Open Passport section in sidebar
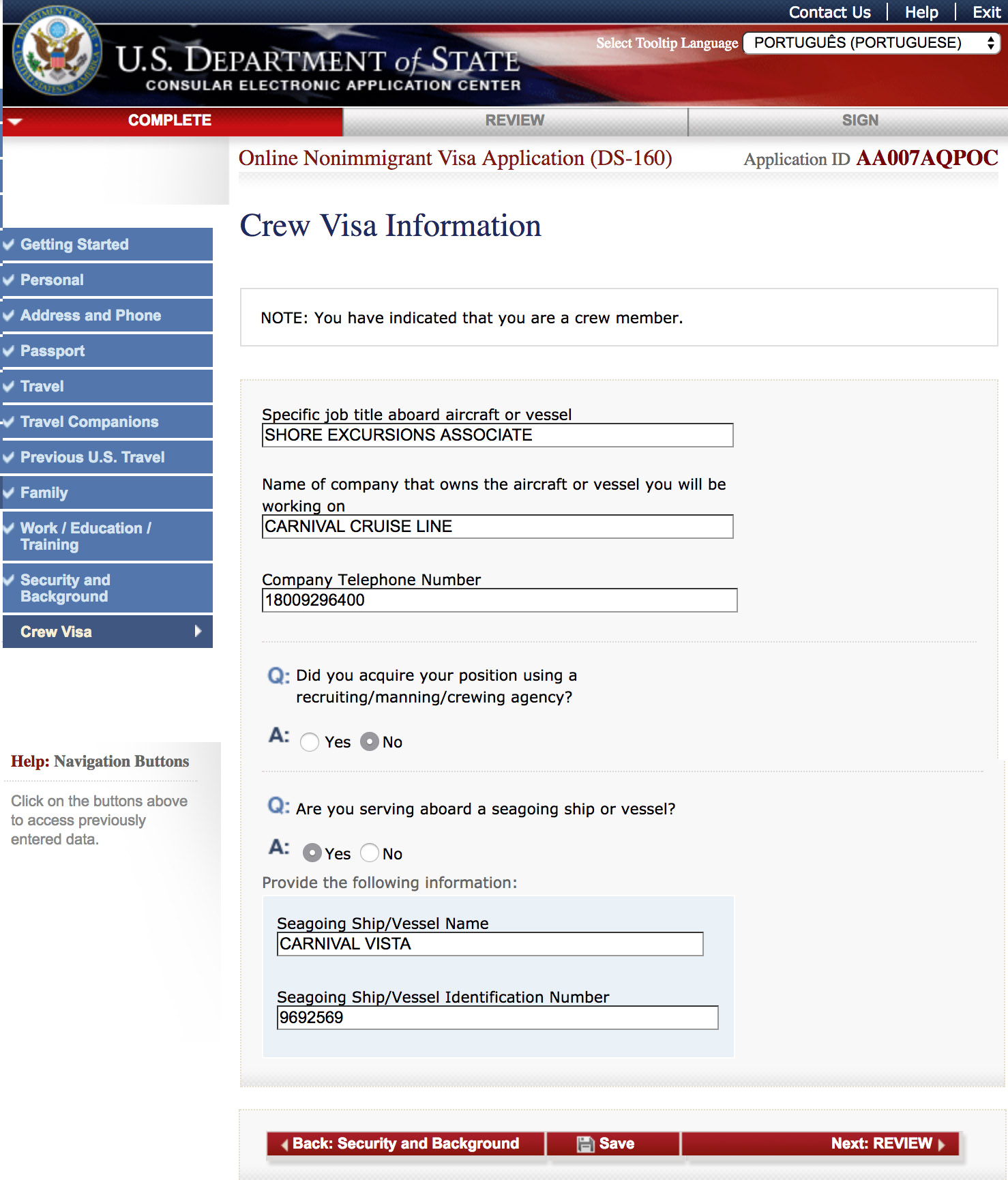1008x1180 pixels. pos(108,351)
